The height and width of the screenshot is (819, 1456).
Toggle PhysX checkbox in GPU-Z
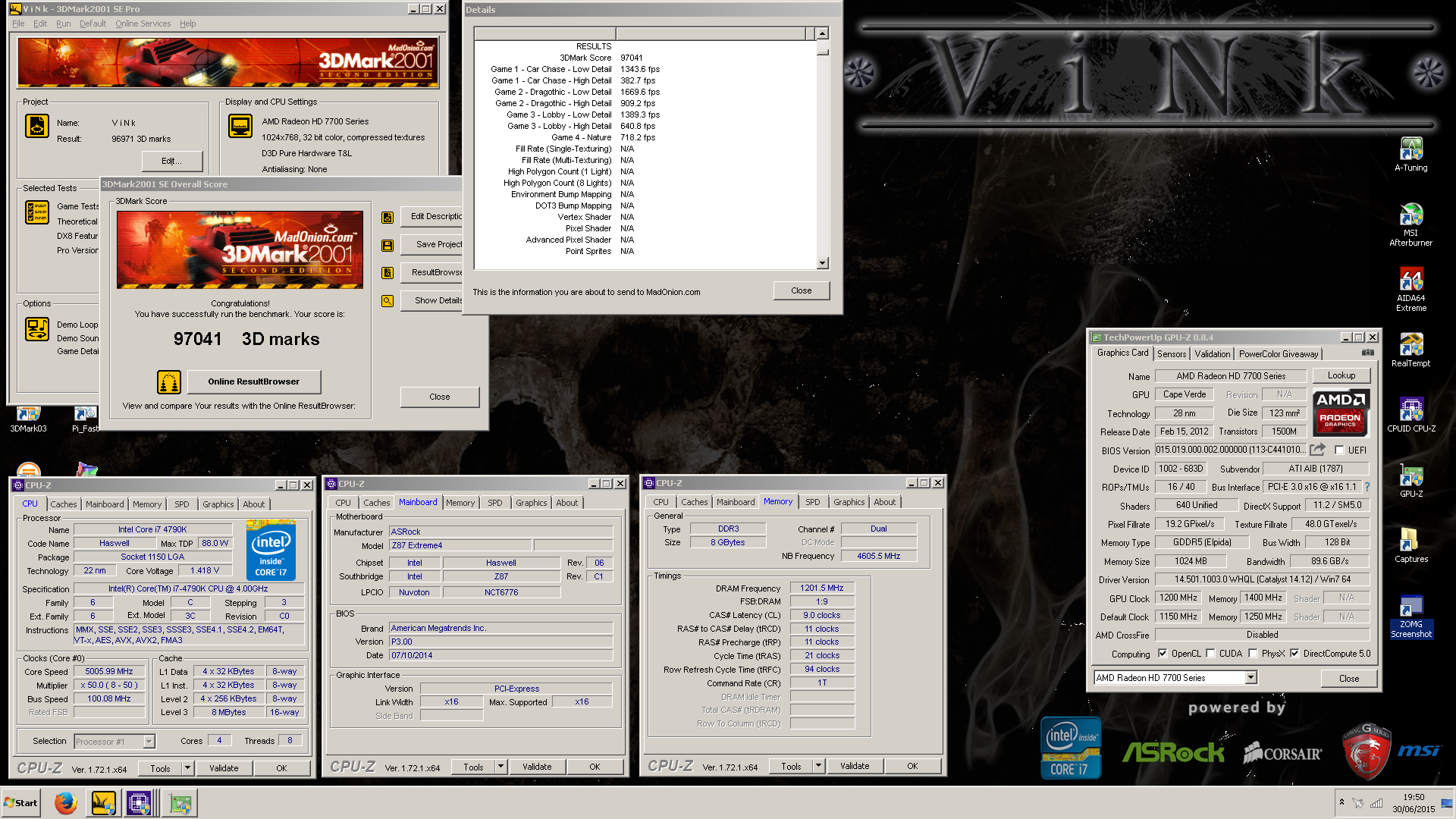click(1253, 653)
